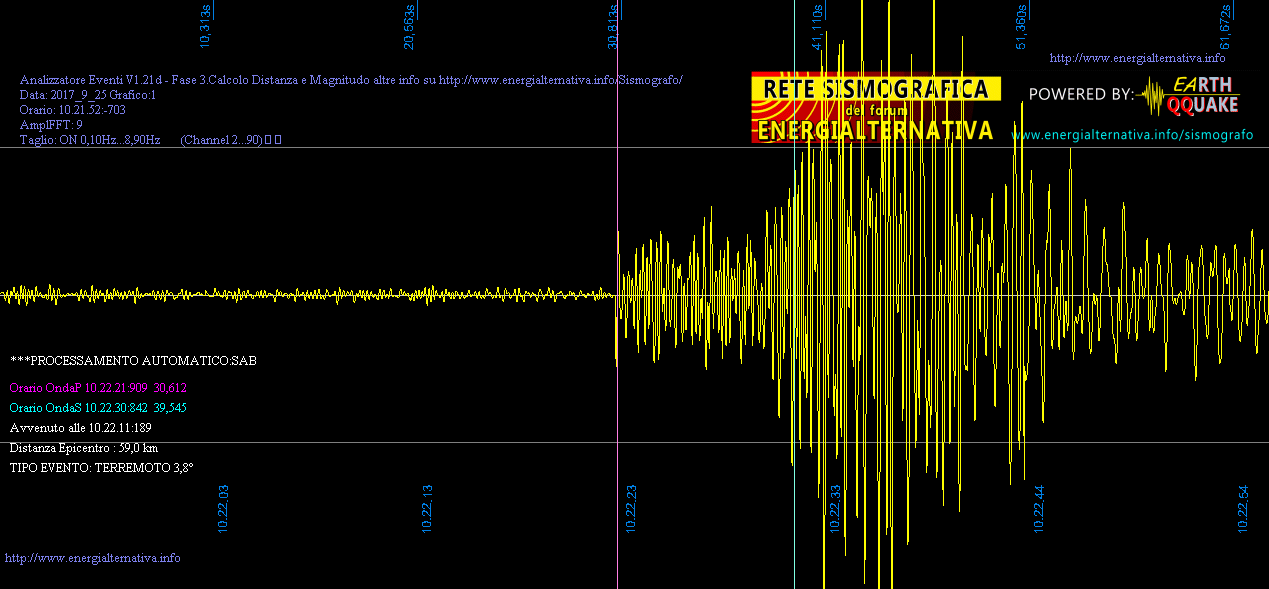This screenshot has width=1269, height=589.
Task: Open the www.energialternativa.info/sismografo link
Action: 1132,134
